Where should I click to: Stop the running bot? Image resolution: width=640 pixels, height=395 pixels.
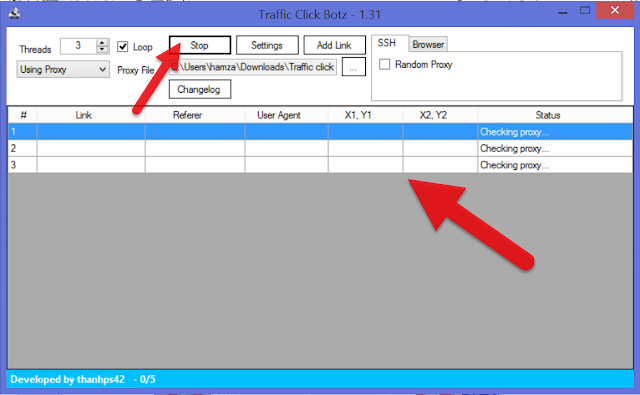pyautogui.click(x=200, y=45)
